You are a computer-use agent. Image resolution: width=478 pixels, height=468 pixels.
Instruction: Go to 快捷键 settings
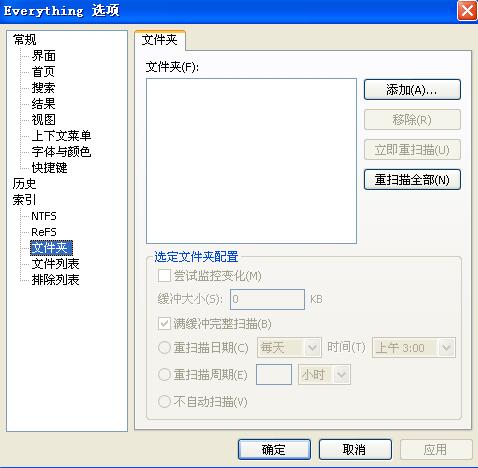(49, 168)
